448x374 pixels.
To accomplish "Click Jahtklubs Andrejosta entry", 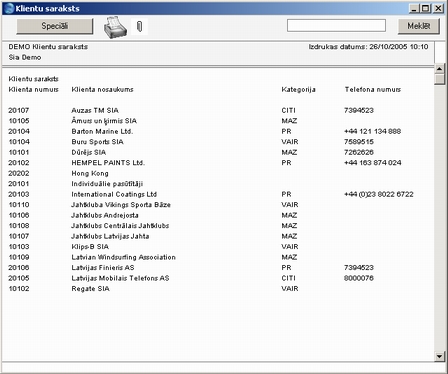I will pyautogui.click(x=105, y=215).
